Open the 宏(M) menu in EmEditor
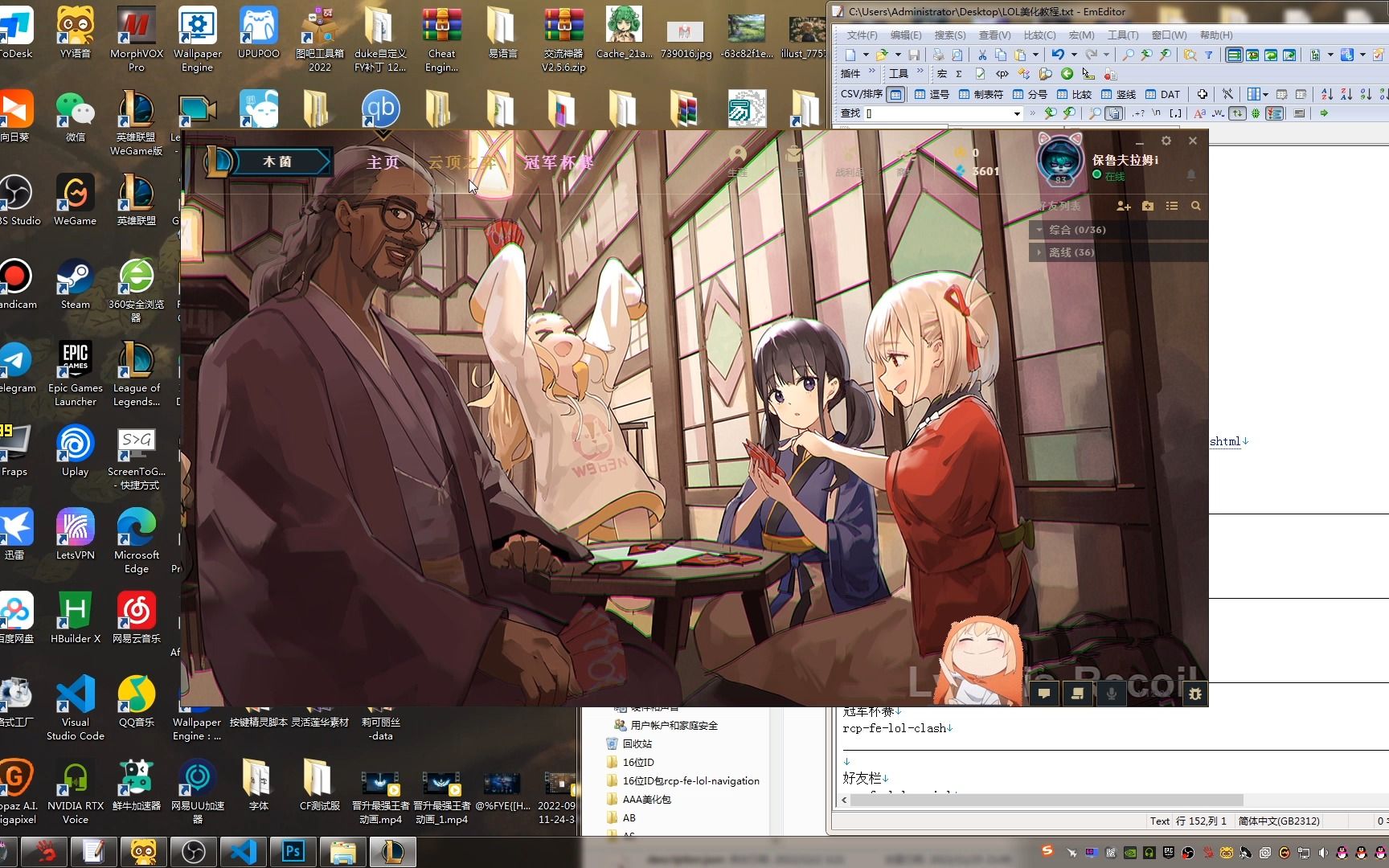This screenshot has width=1389, height=868. click(1081, 35)
